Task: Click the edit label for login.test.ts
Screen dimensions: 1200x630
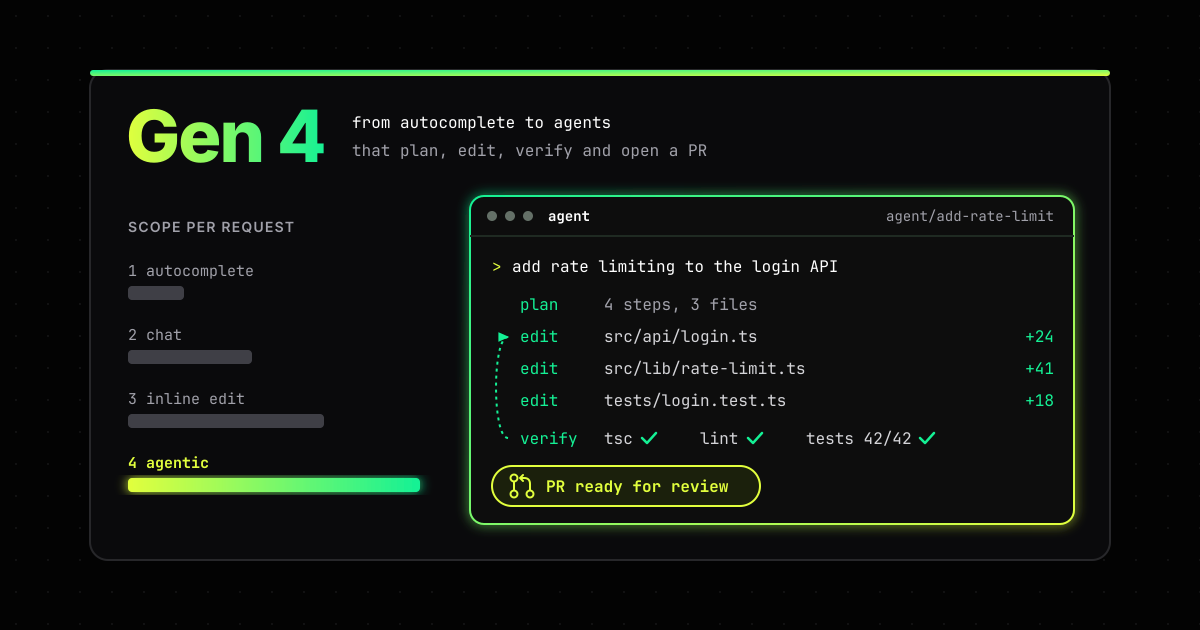Action: [539, 401]
